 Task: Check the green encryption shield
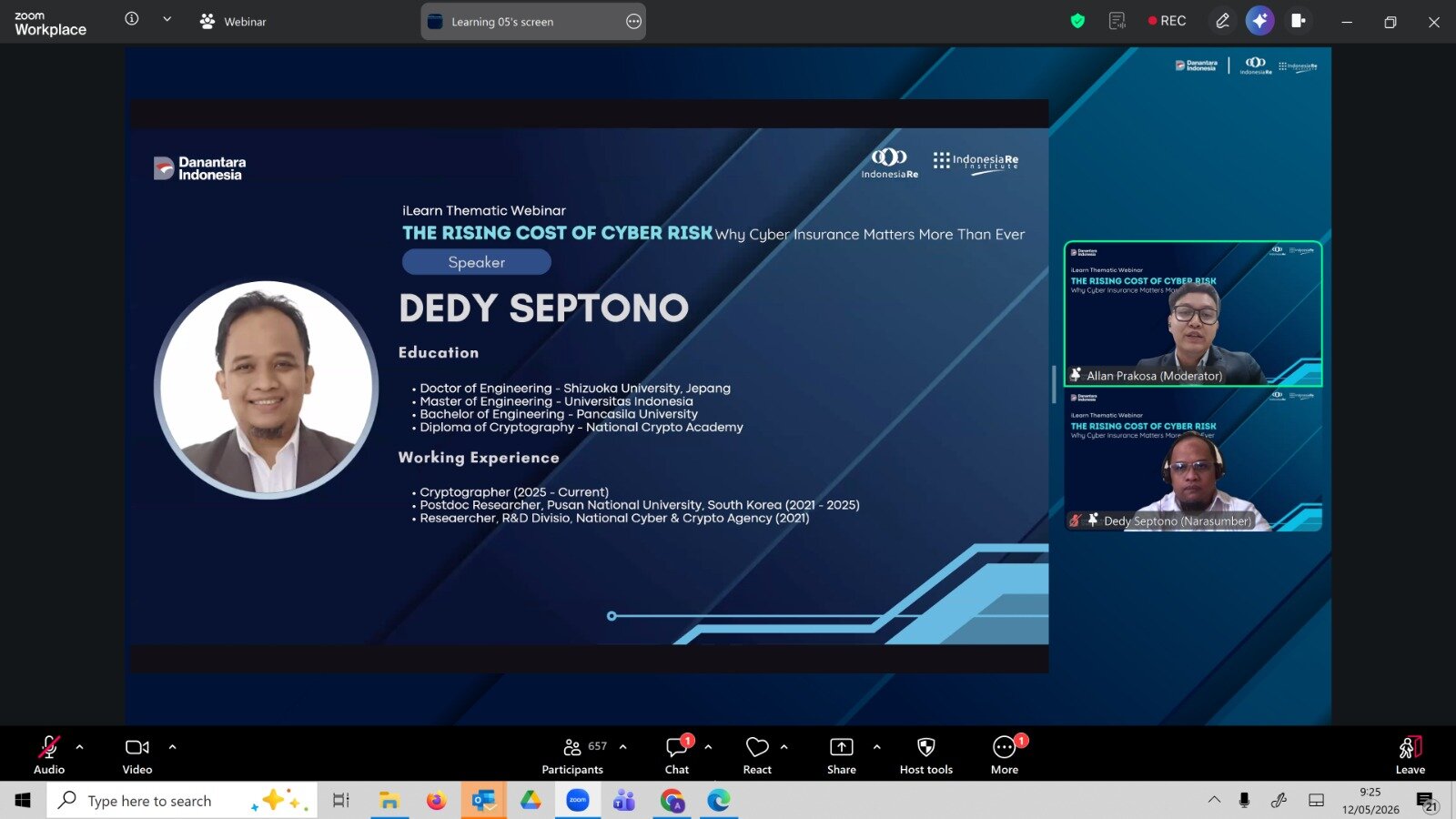(x=1077, y=21)
